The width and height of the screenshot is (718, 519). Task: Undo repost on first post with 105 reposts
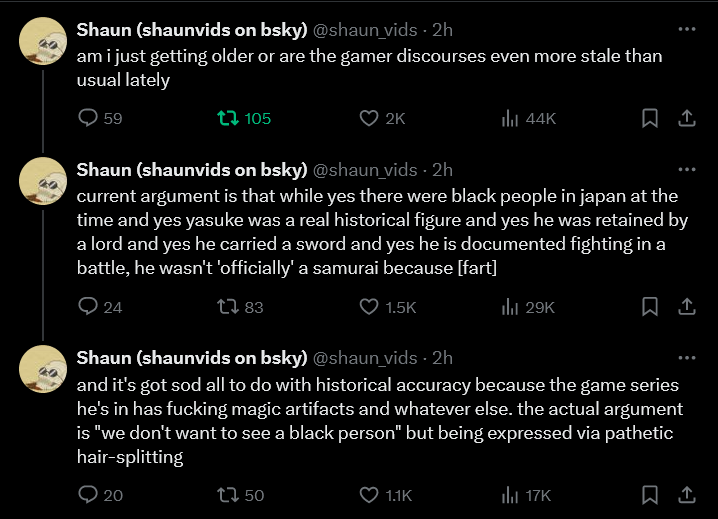227,118
